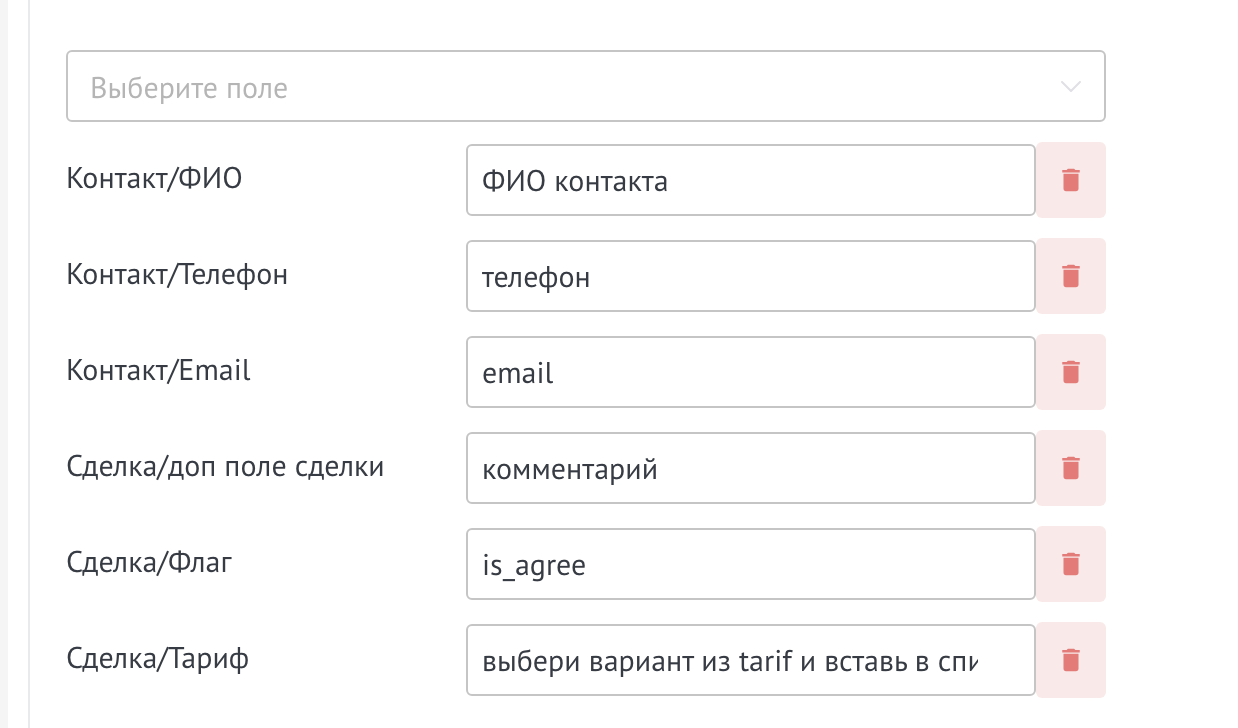The height and width of the screenshot is (728, 1238).
Task: Delete the Сделка/Тариф field mapping
Action: (x=1070, y=660)
